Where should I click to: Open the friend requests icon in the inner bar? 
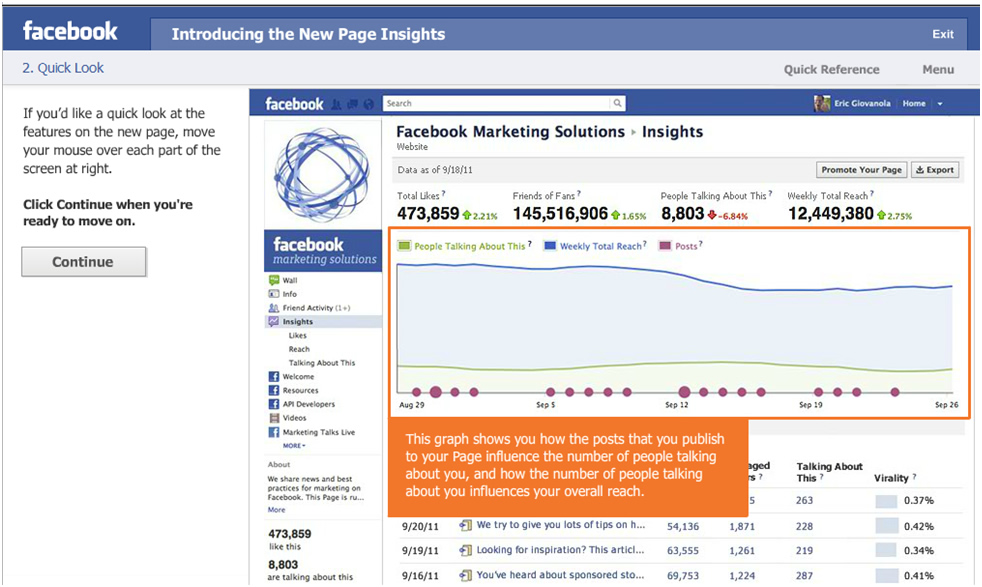click(x=336, y=104)
